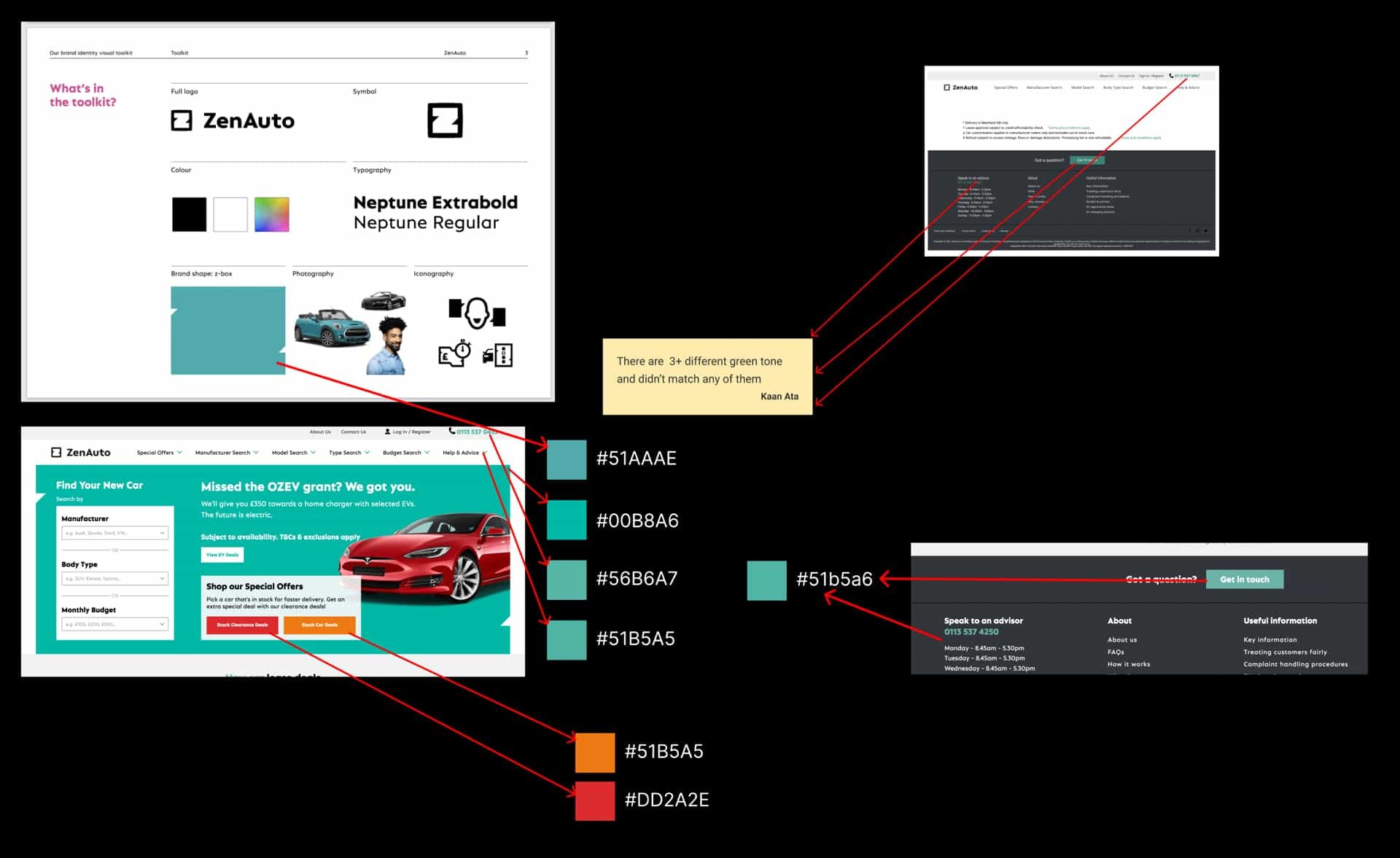Click About Us in the website top bar
1400x858 pixels.
320,432
